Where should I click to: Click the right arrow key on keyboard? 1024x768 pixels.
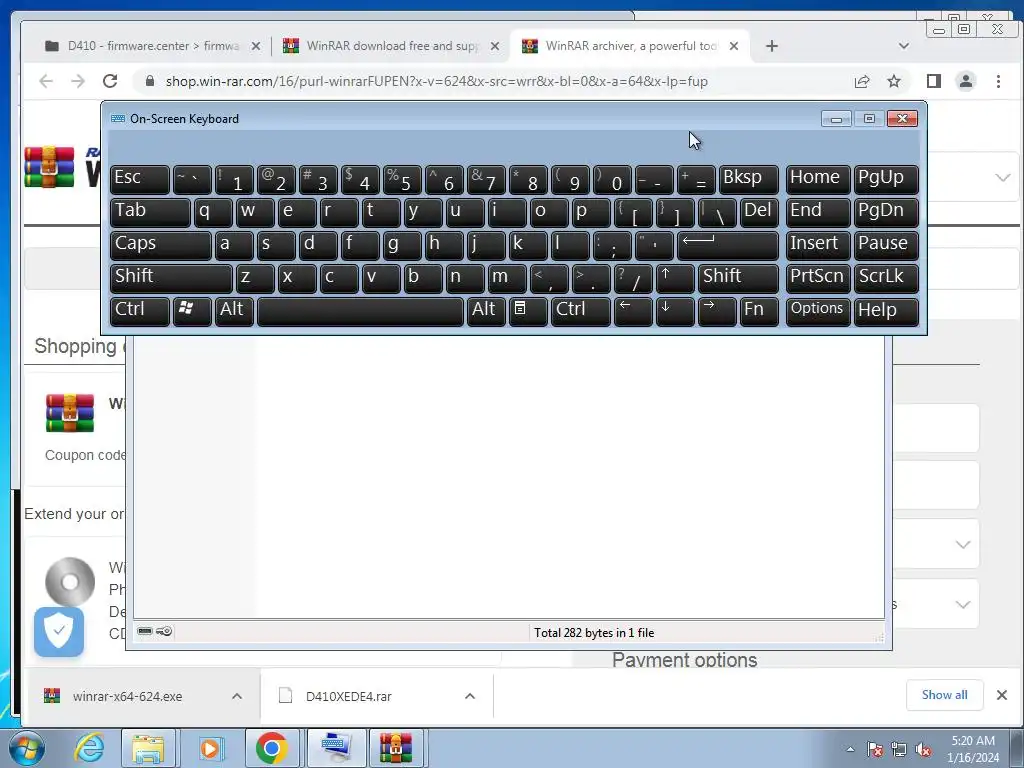pyautogui.click(x=716, y=312)
